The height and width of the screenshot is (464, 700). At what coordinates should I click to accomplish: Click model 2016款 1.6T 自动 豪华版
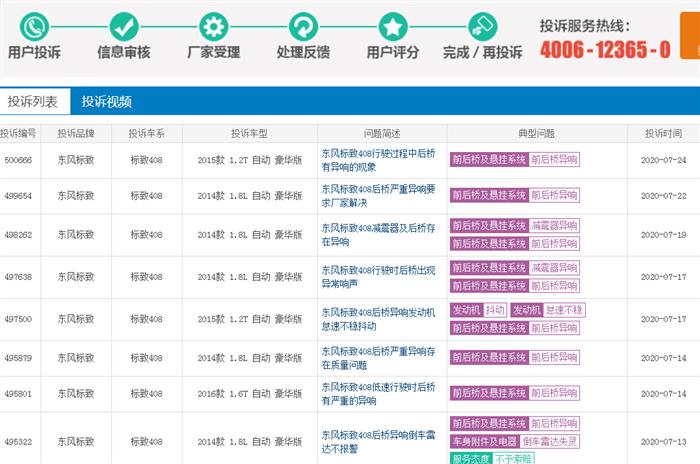coord(250,393)
